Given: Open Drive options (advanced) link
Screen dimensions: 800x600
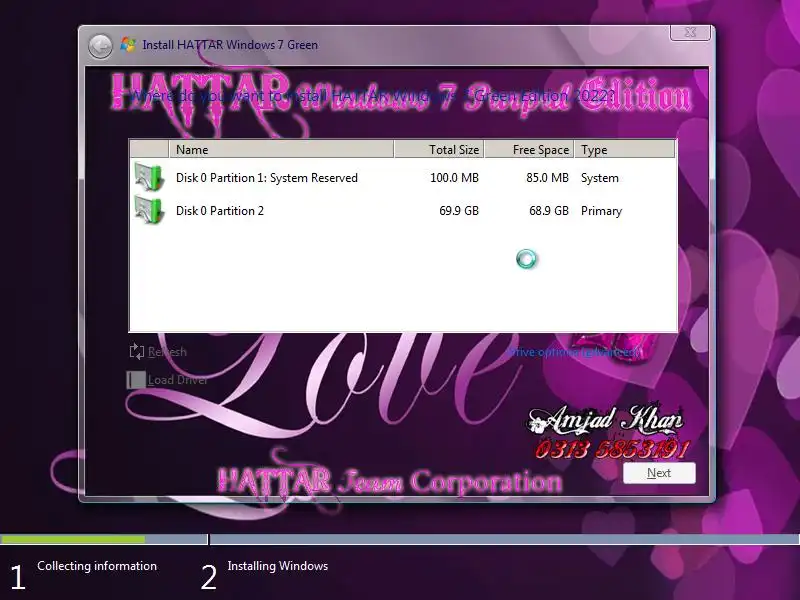Looking at the screenshot, I should [x=573, y=352].
